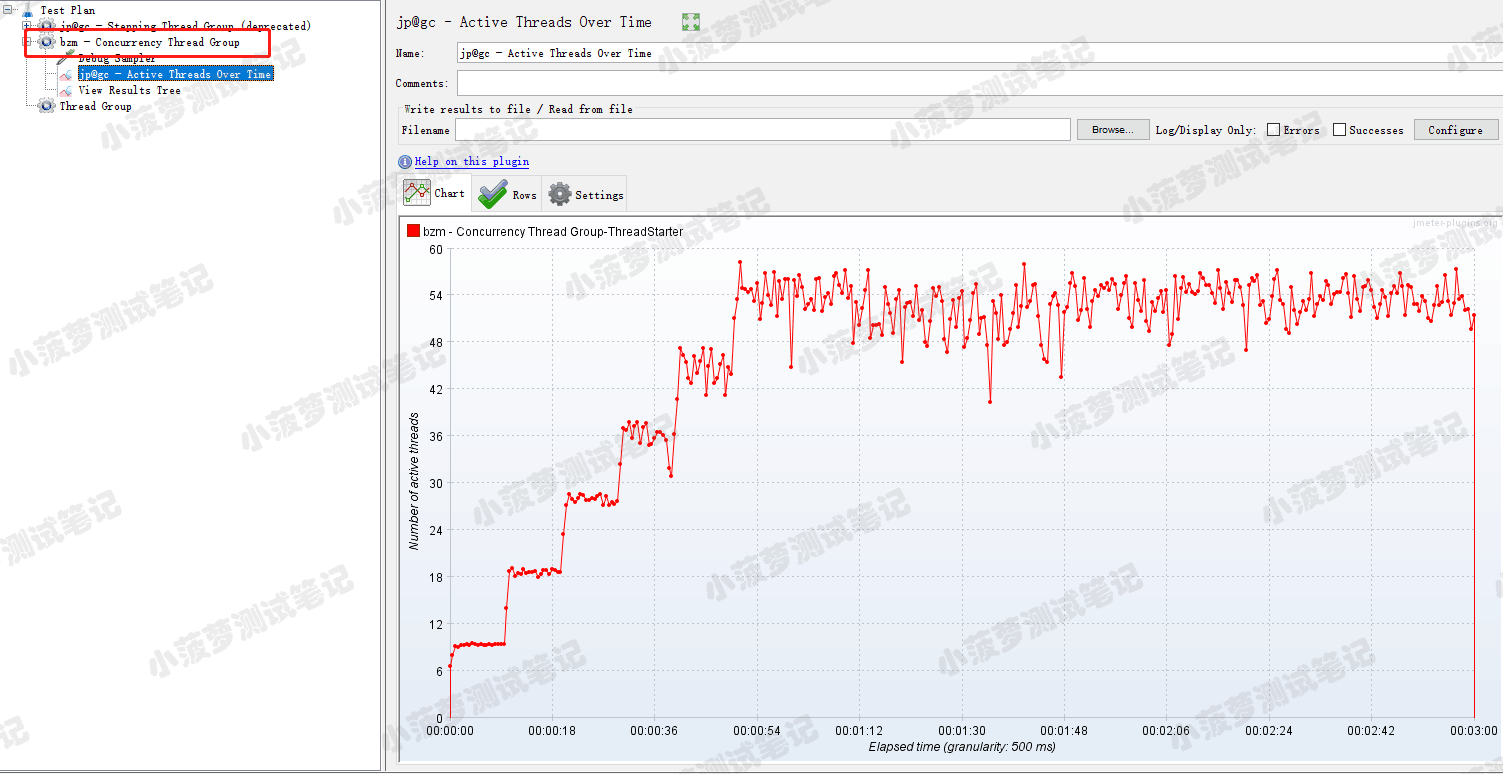
Task: Click the View Results Tree listener icon
Action: (66, 90)
